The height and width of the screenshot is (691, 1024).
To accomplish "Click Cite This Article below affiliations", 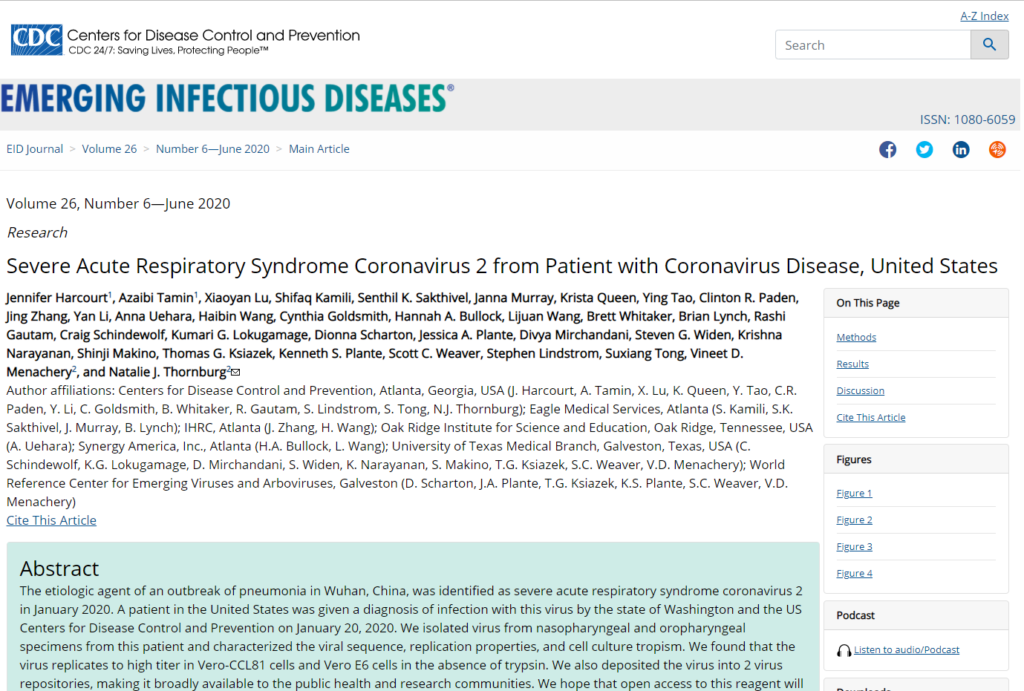I will click(52, 521).
